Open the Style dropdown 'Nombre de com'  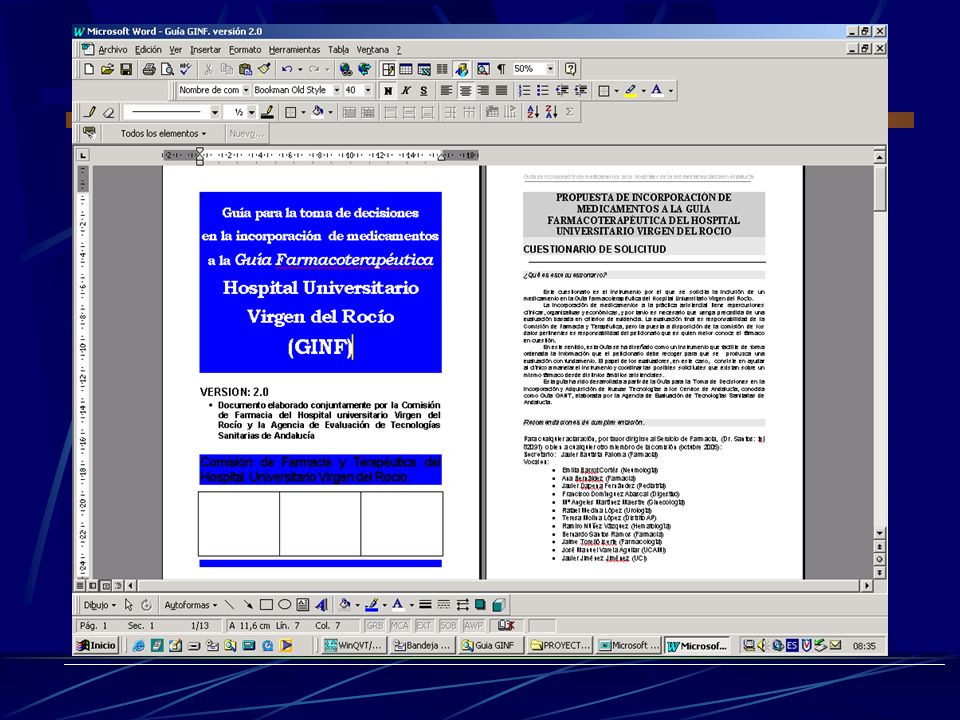(x=246, y=90)
